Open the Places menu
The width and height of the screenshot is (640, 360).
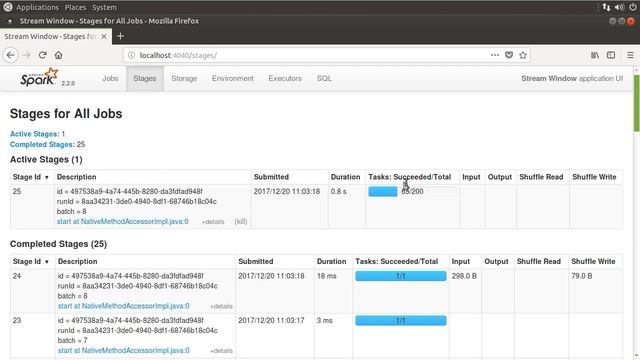76,7
